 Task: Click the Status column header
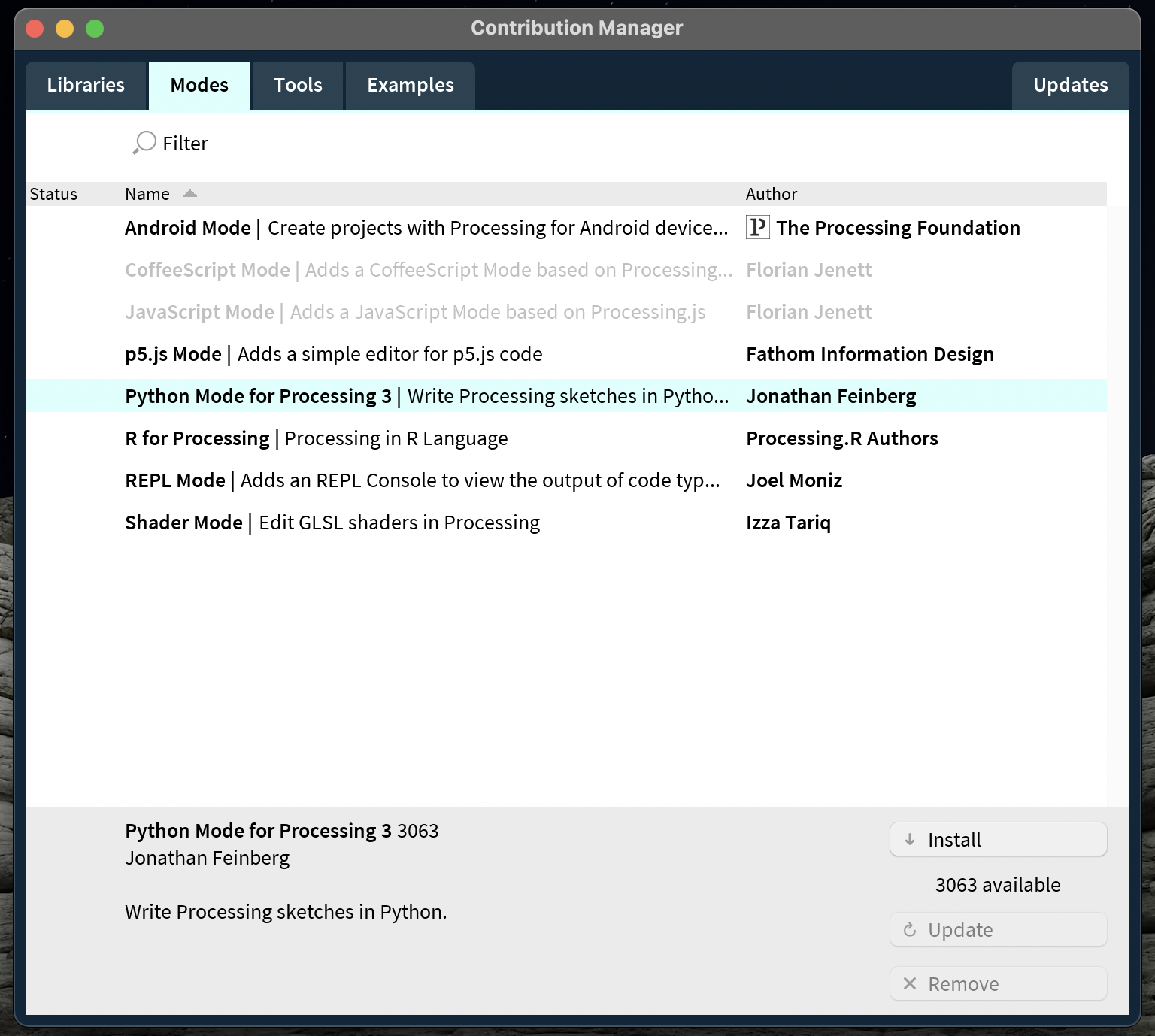point(53,194)
